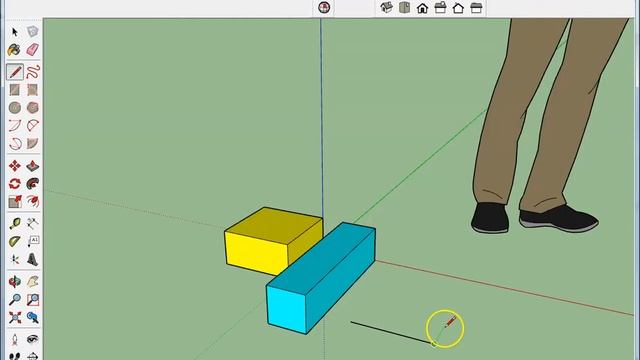Switch to Top view
Viewport: 640px width, 360px height.
404,7
